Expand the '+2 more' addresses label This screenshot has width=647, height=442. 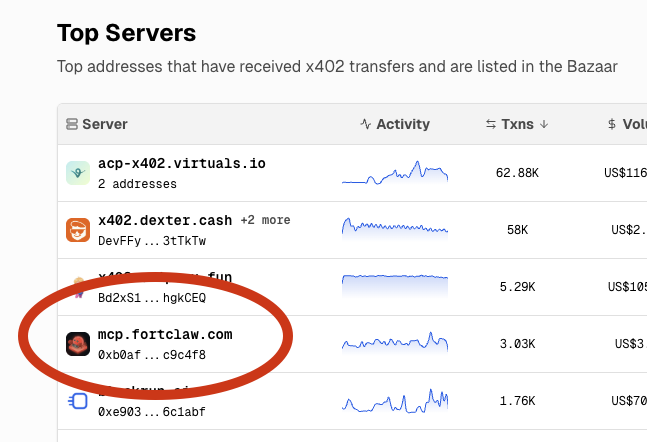pos(266,220)
